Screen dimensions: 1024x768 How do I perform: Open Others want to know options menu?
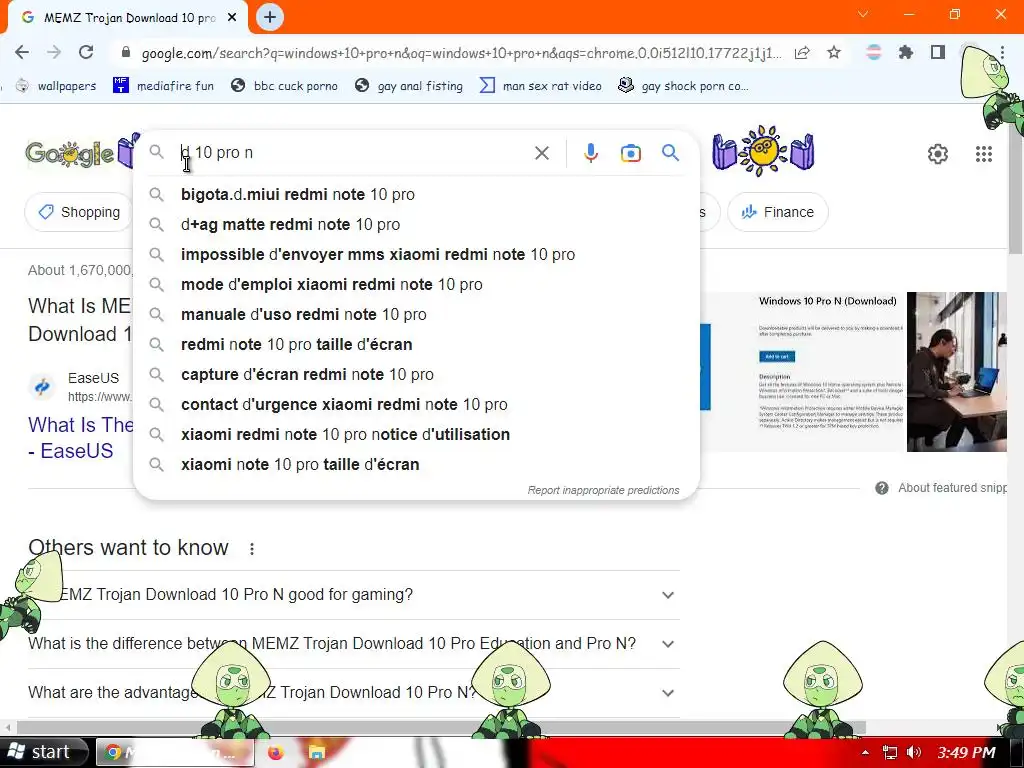point(252,549)
